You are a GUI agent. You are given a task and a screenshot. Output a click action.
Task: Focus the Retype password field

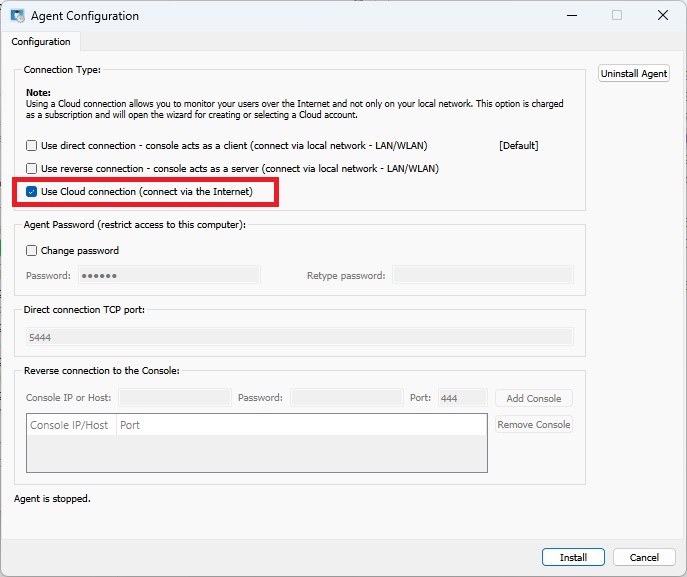click(x=482, y=275)
